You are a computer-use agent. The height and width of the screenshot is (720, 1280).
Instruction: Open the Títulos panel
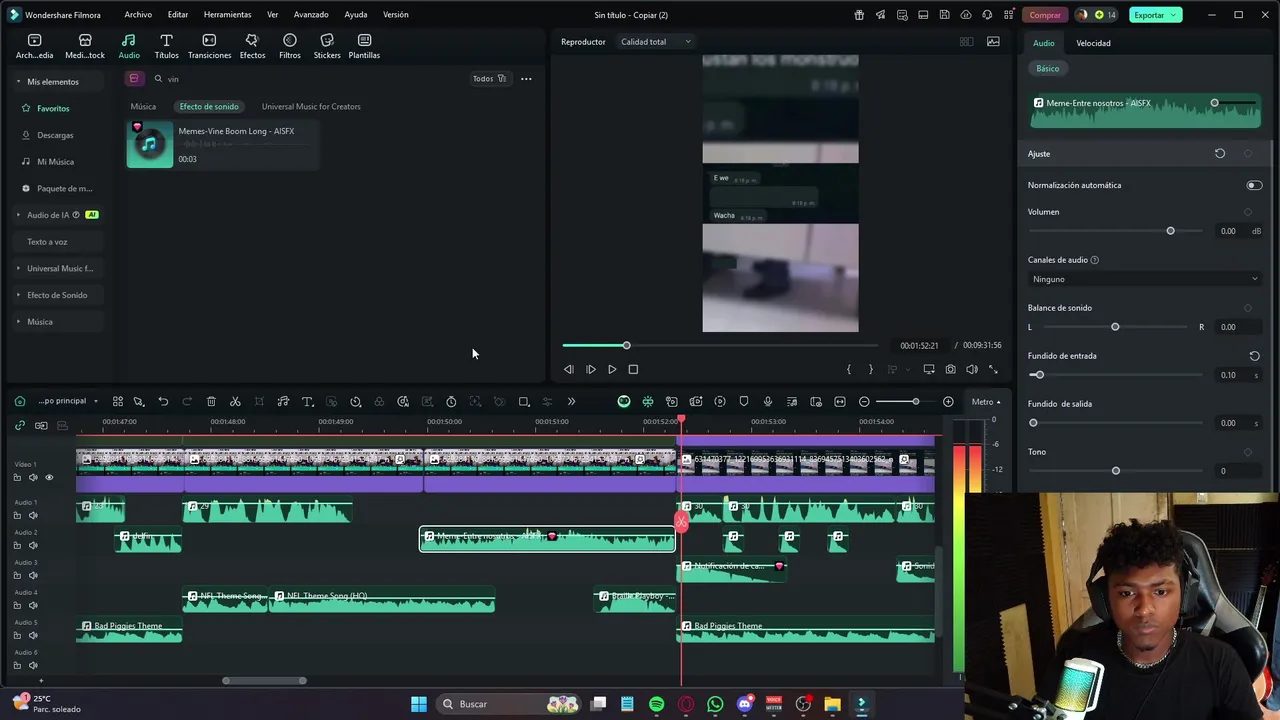coord(167,46)
